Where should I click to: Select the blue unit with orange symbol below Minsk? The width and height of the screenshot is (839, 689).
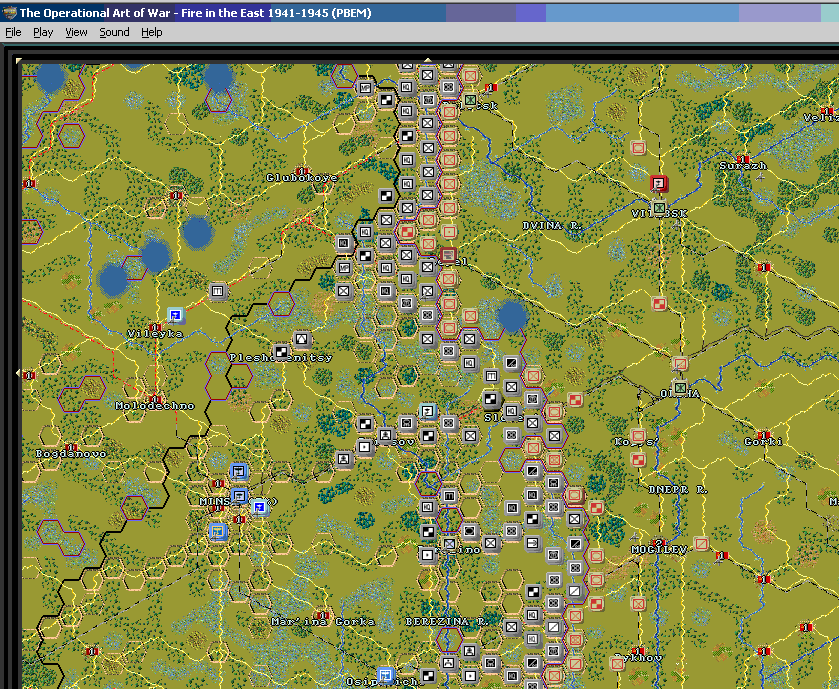pos(217,531)
